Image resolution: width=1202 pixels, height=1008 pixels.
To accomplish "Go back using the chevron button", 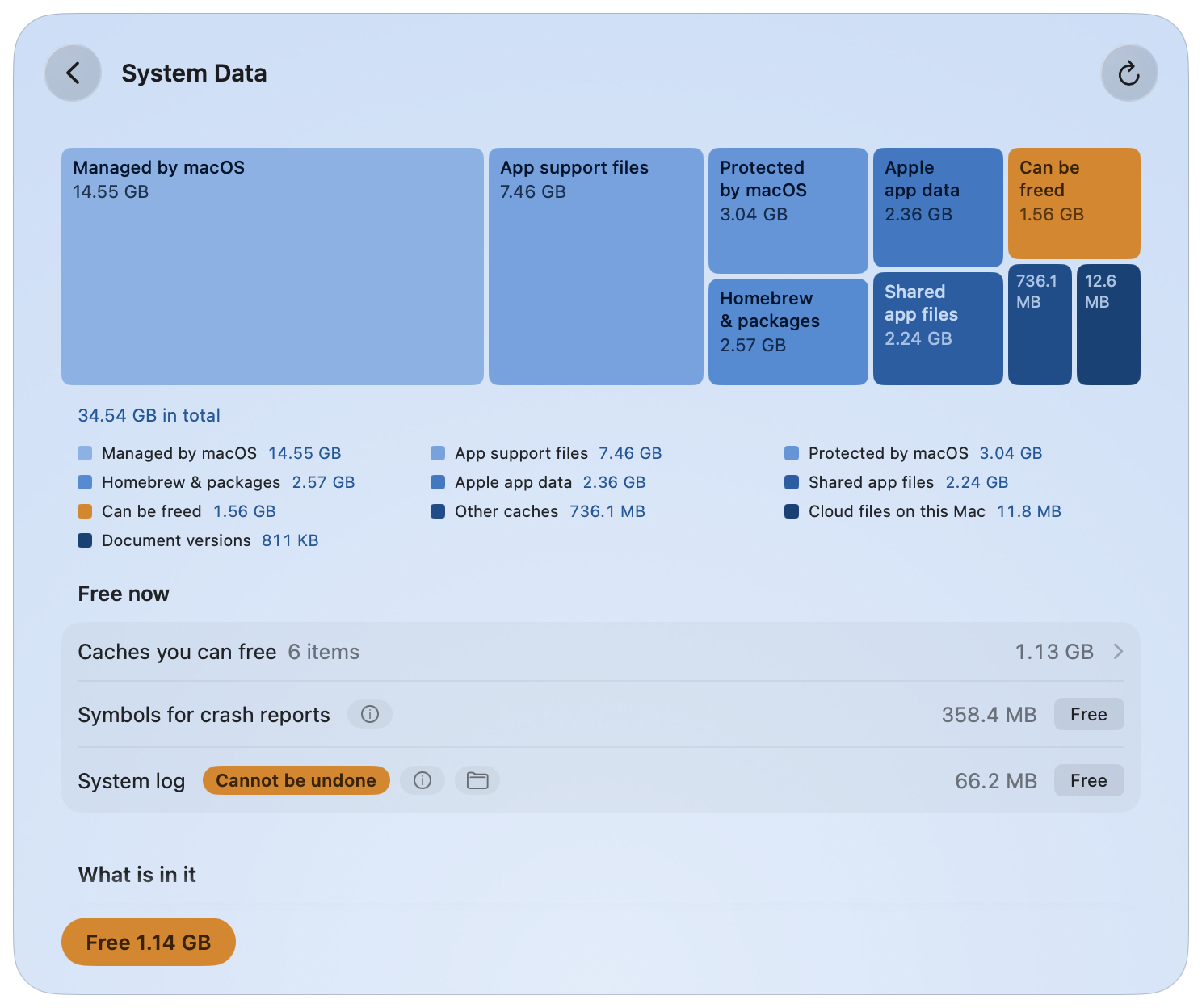I will pyautogui.click(x=73, y=73).
